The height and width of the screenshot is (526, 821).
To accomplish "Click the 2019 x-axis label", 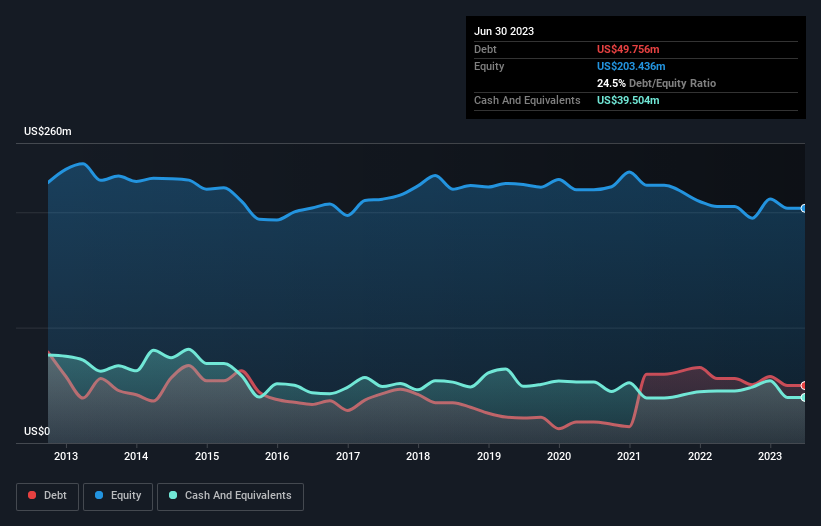I will 489,456.
